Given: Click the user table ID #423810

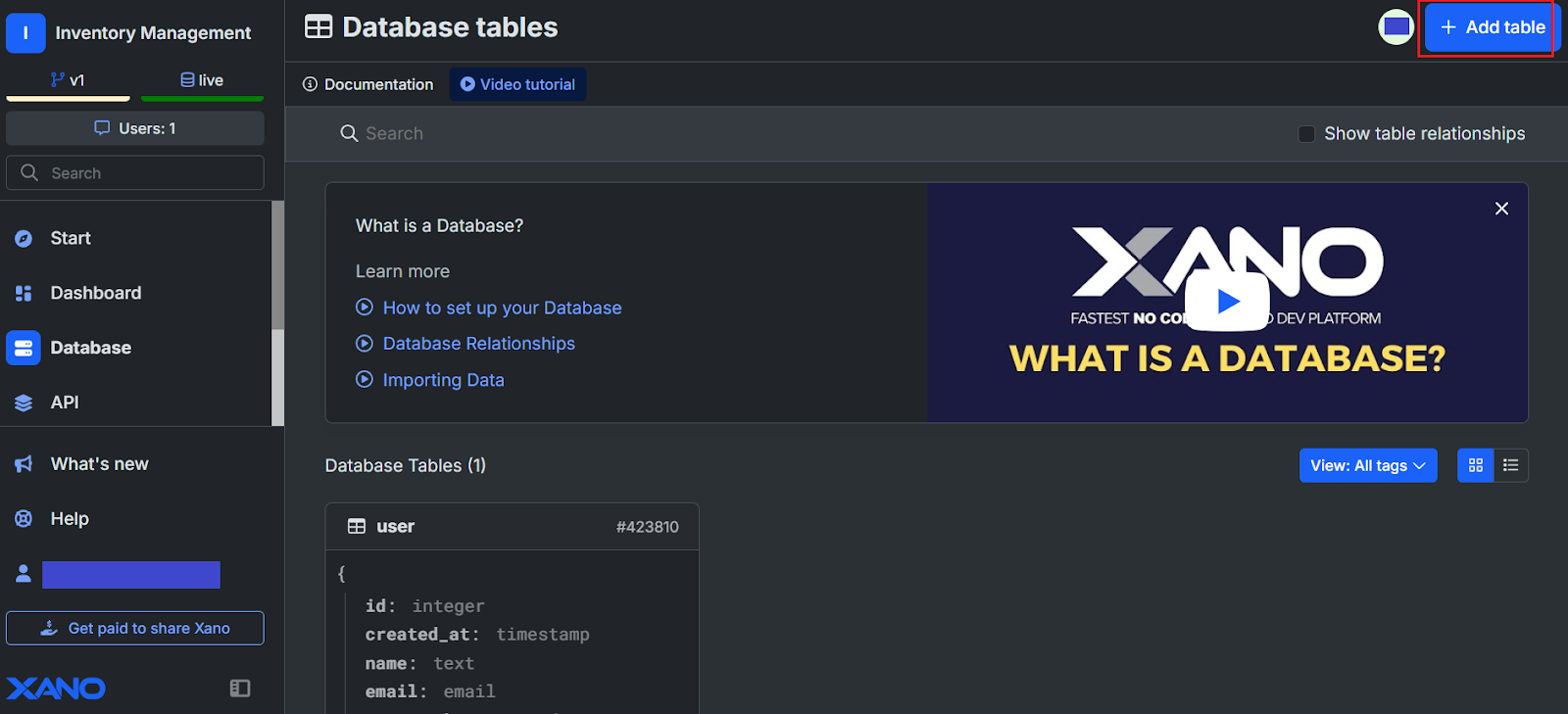Looking at the screenshot, I should [x=647, y=527].
